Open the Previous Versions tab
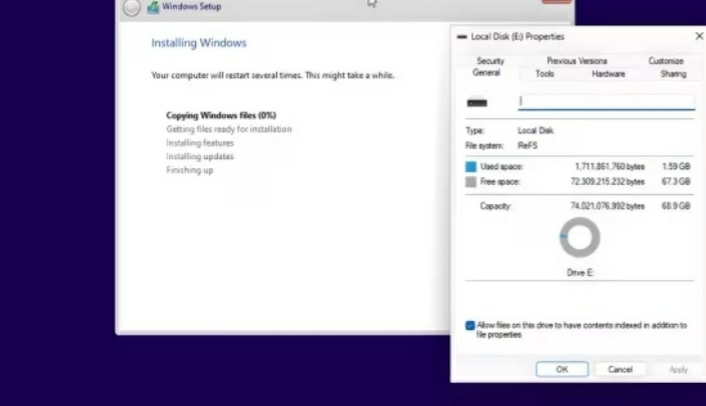The width and height of the screenshot is (706, 406). [x=577, y=61]
